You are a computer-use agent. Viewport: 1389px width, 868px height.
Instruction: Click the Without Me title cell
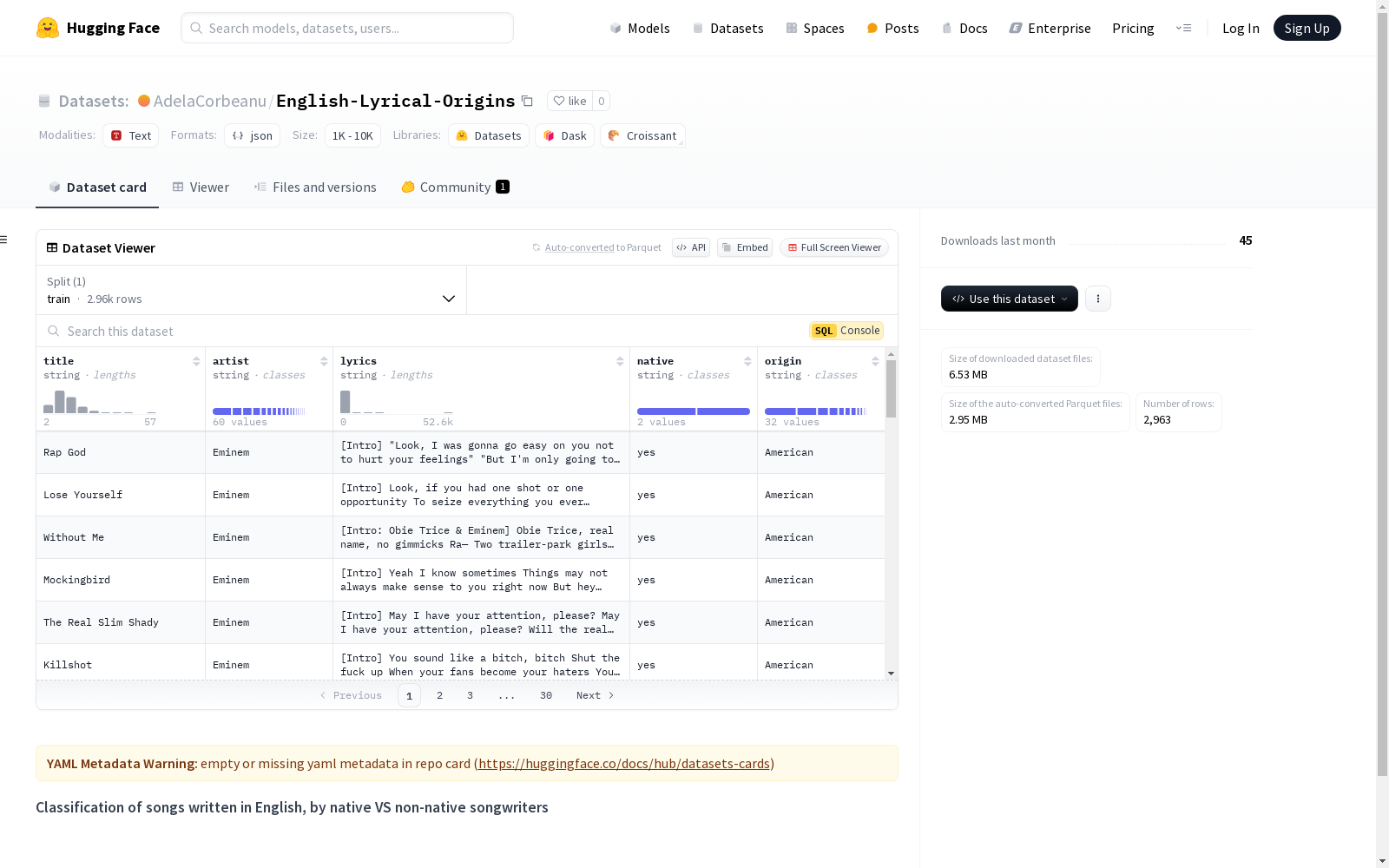(121, 537)
